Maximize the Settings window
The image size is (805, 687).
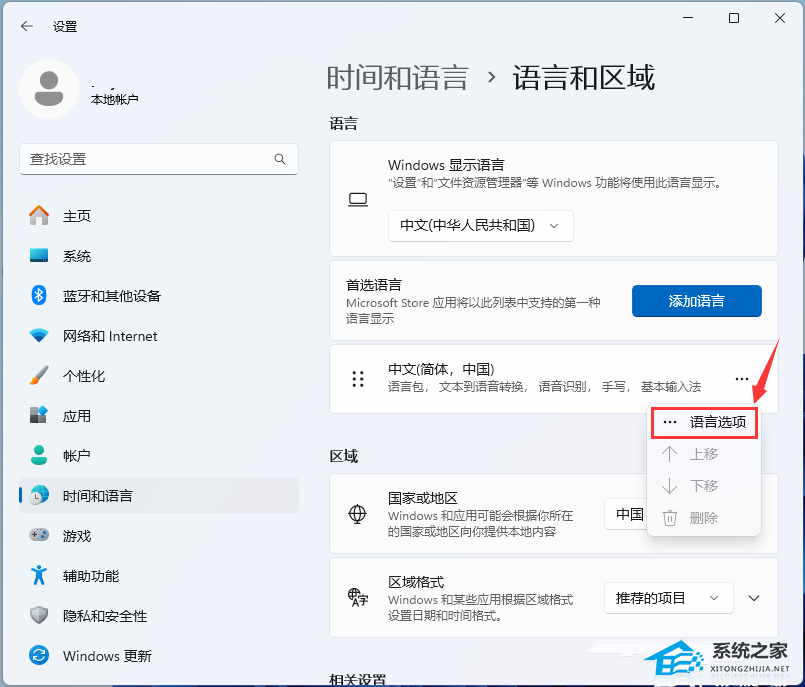point(734,18)
